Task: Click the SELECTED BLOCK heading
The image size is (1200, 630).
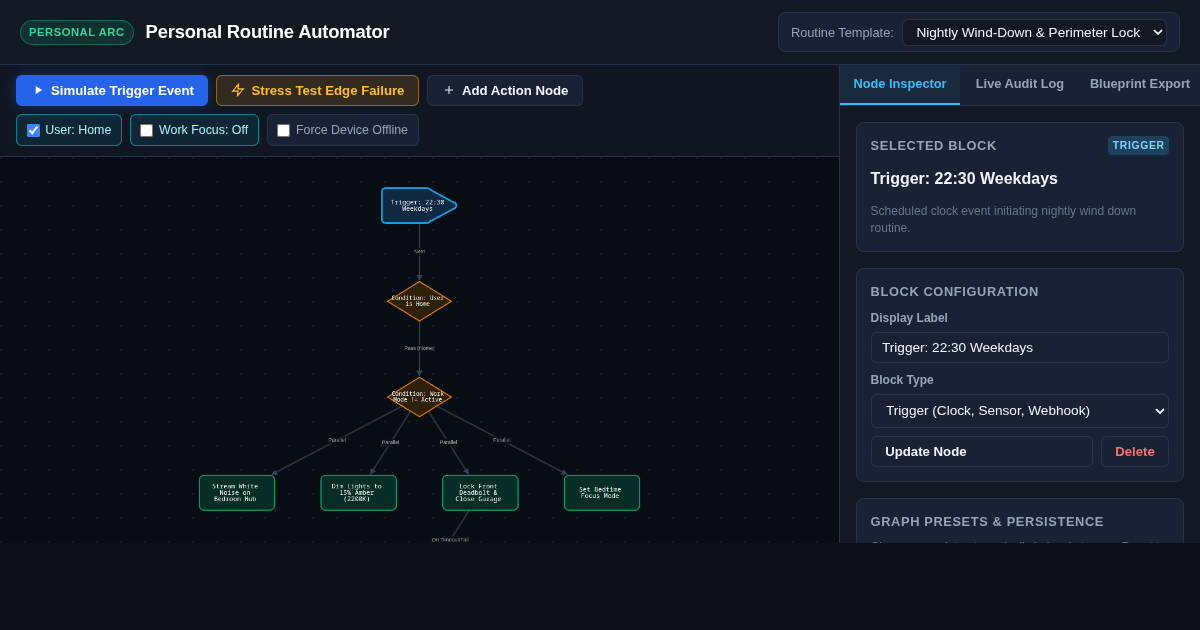Action: 934,146
